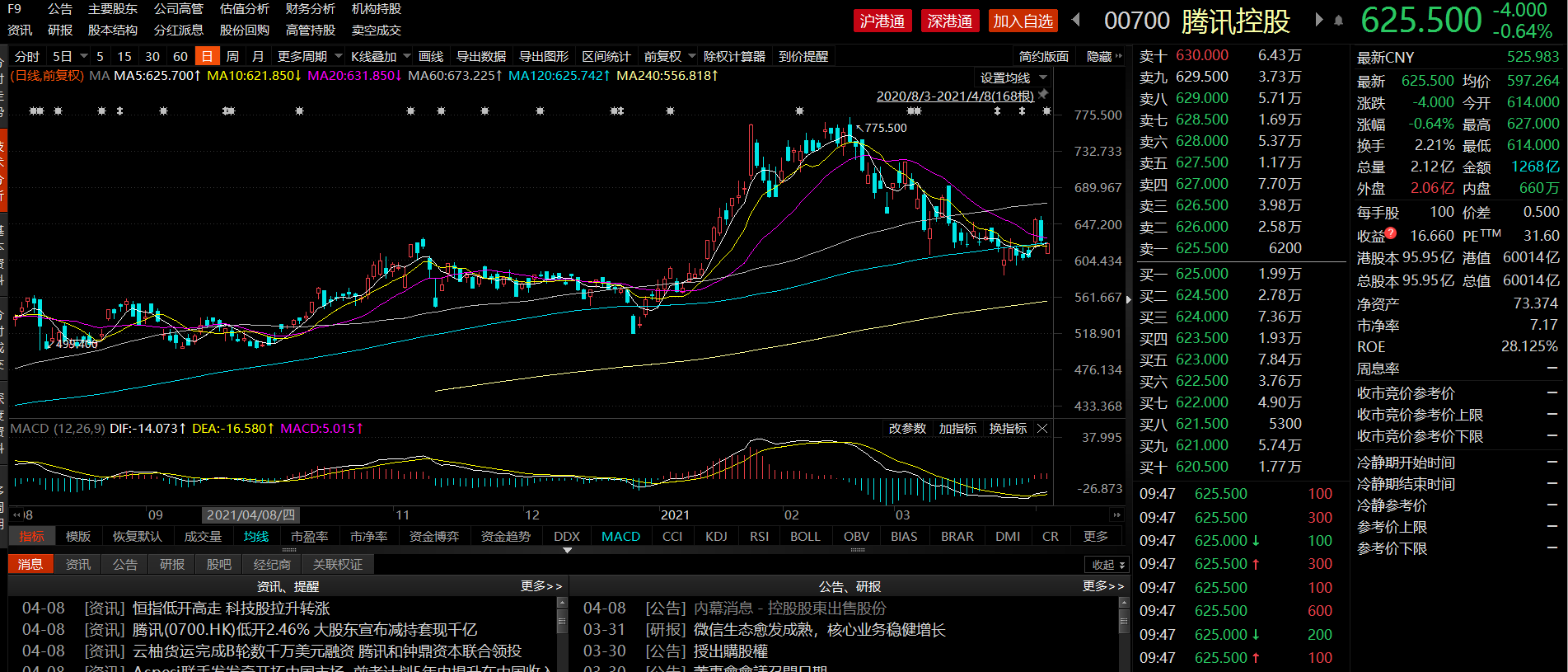1568x672 pixels.
Task: Click the rewind arrows at timeline start
Action: (x=16, y=515)
